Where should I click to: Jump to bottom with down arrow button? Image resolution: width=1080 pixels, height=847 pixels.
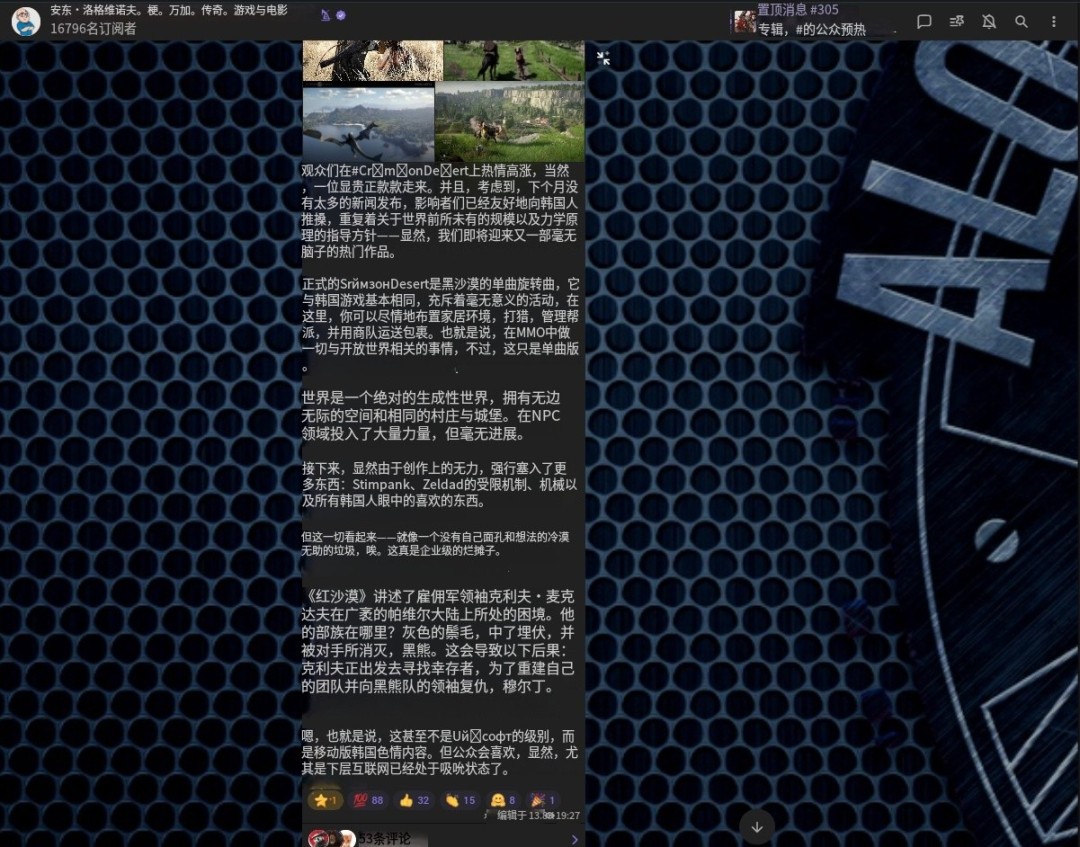pos(757,827)
